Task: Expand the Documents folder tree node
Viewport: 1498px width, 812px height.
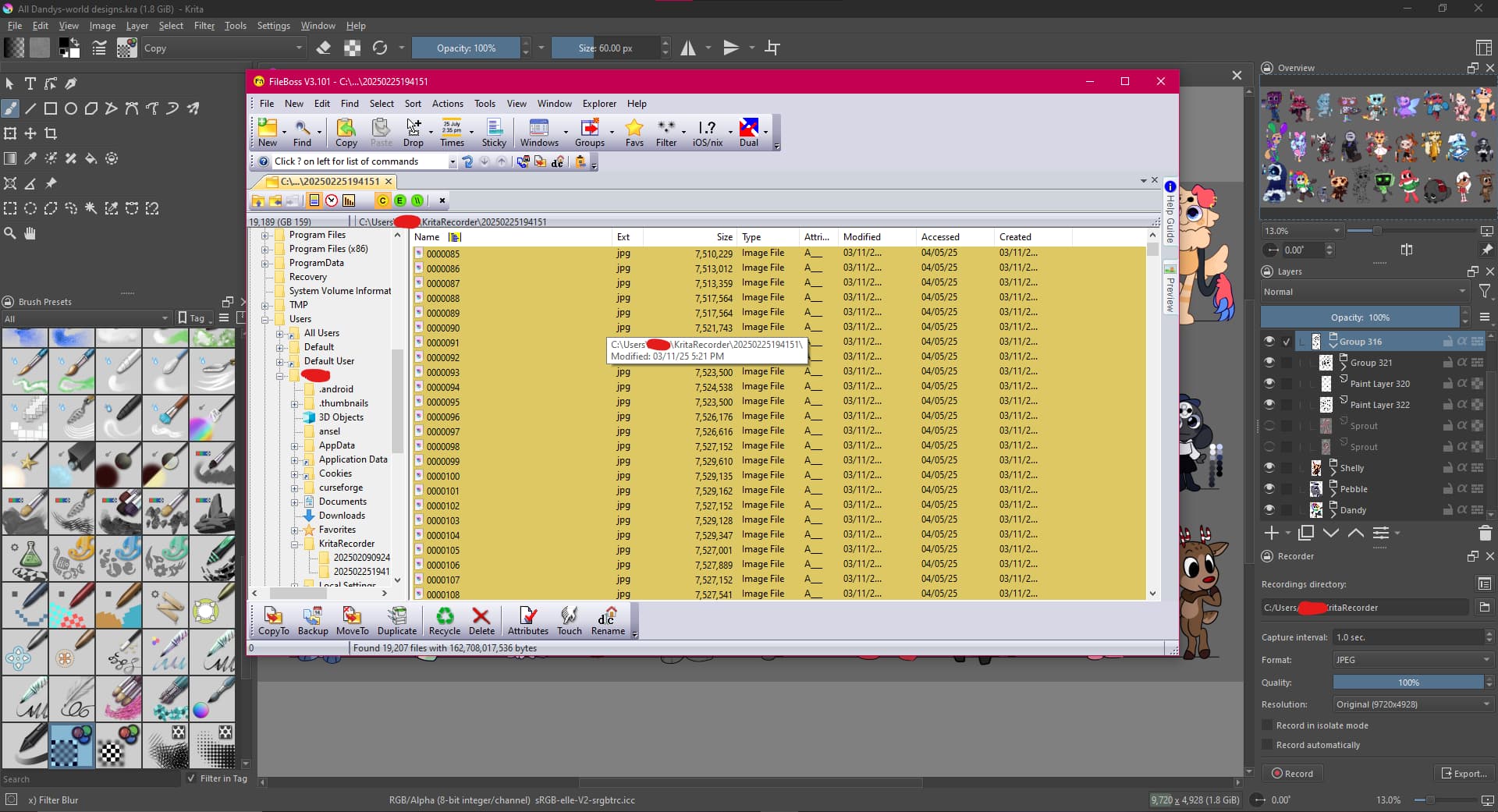Action: tap(295, 502)
